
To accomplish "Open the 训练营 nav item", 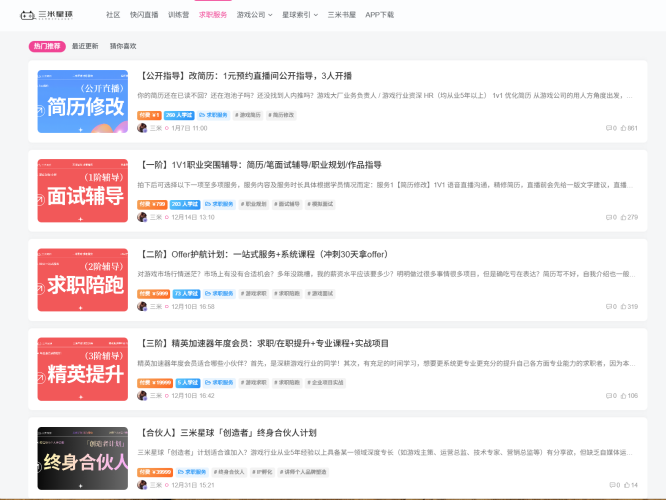I will pos(178,15).
